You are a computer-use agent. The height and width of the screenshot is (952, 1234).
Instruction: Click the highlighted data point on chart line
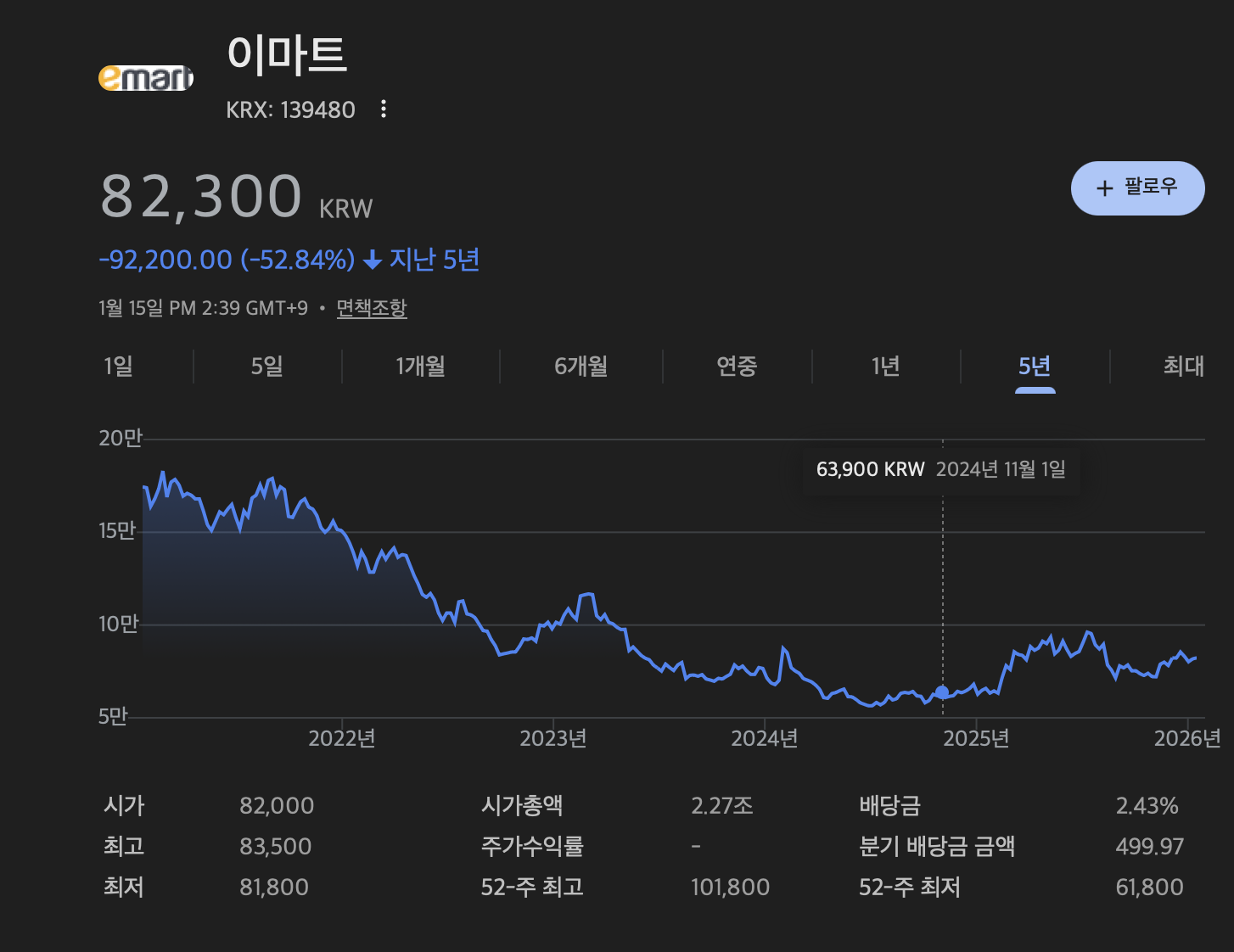pos(942,692)
